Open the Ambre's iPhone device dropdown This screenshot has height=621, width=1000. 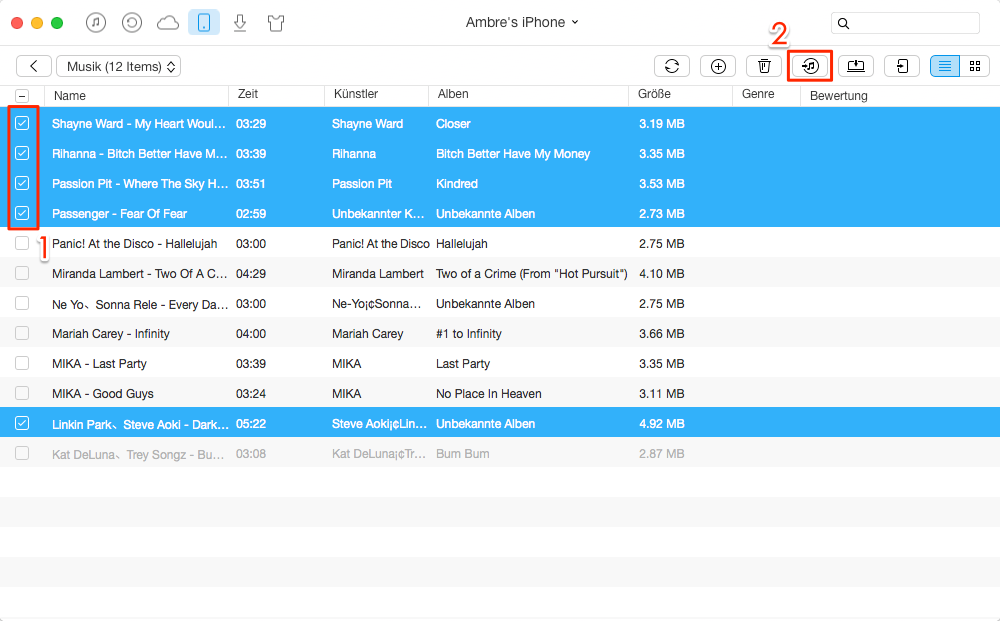(522, 22)
